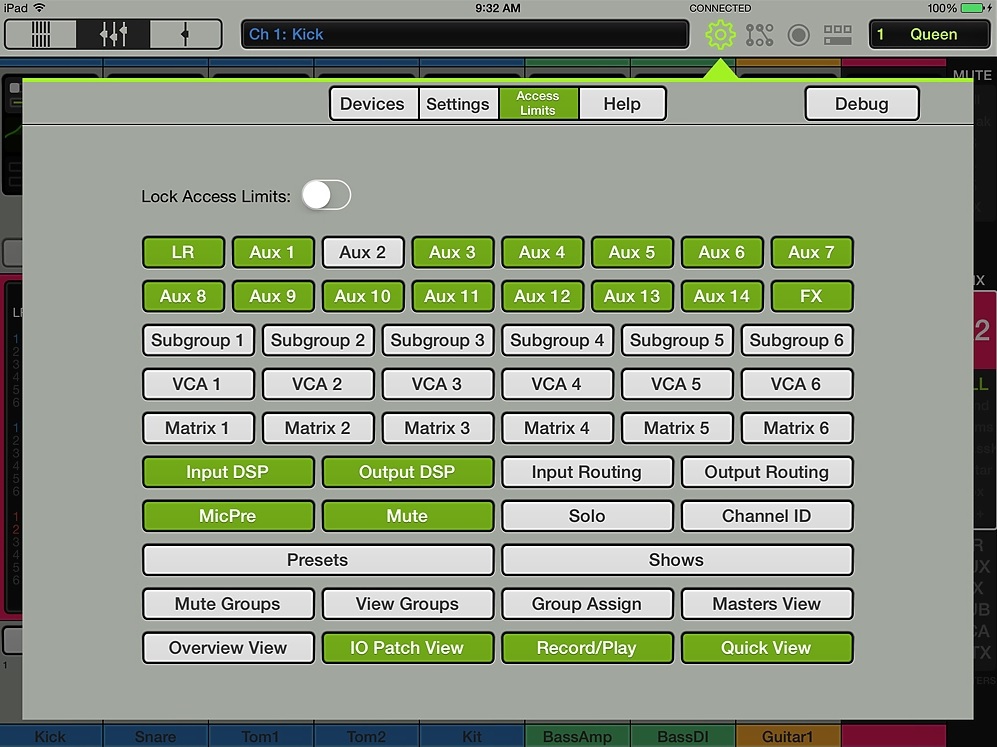The height and width of the screenshot is (747, 997).
Task: Toggle the Presets access button
Action: click(317, 560)
